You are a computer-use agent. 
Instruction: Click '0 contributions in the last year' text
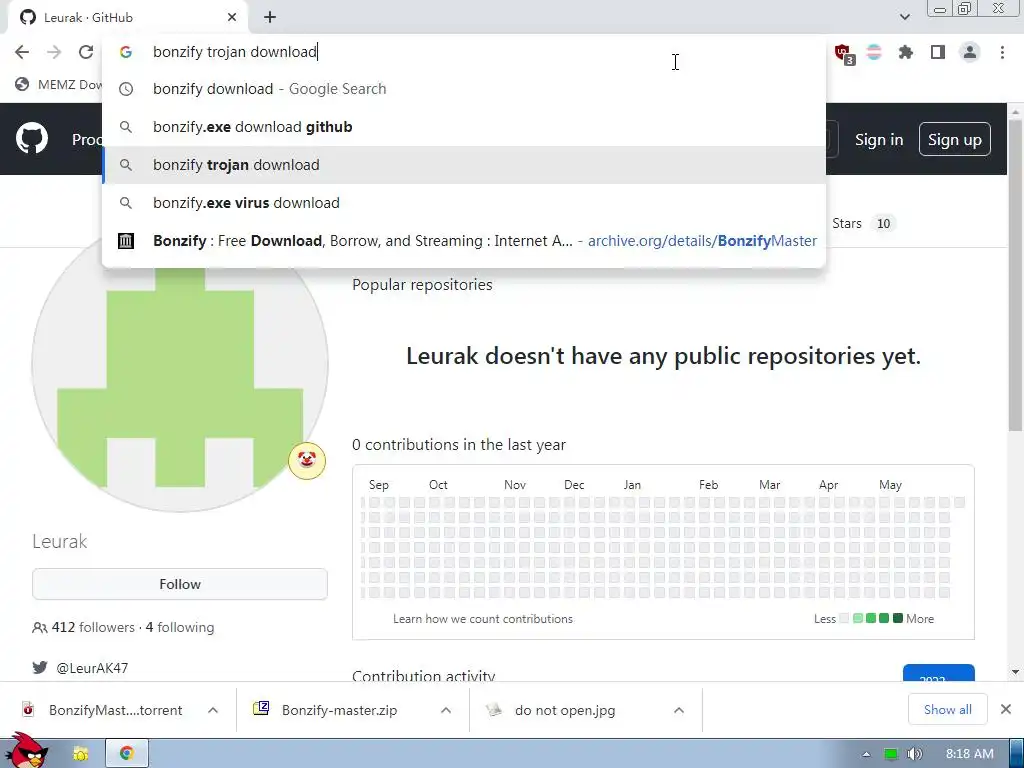458,445
